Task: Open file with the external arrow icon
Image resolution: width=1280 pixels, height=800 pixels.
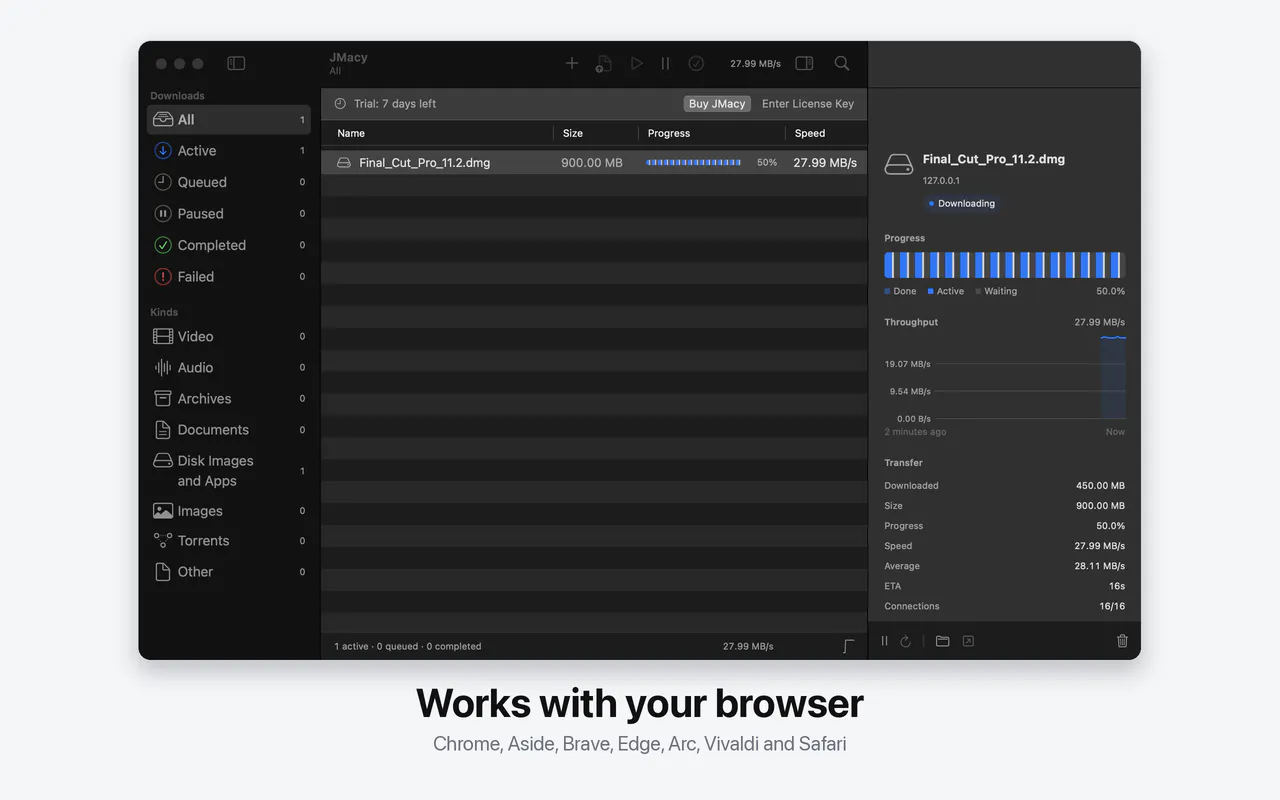Action: point(968,641)
